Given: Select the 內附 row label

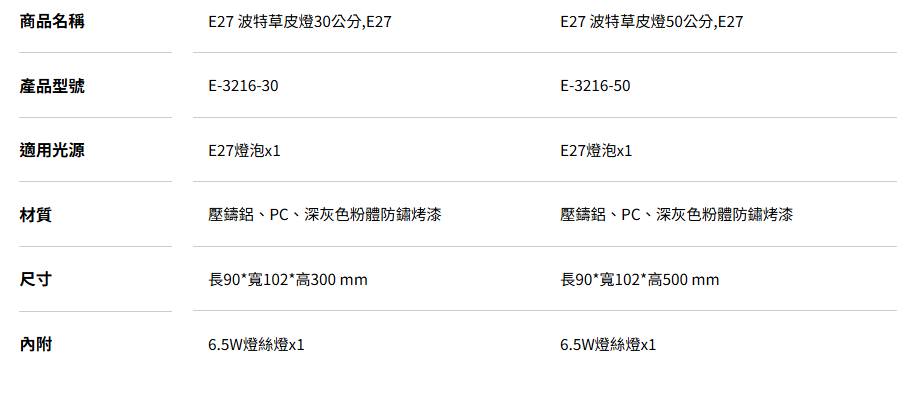Looking at the screenshot, I should pyautogui.click(x=36, y=345).
